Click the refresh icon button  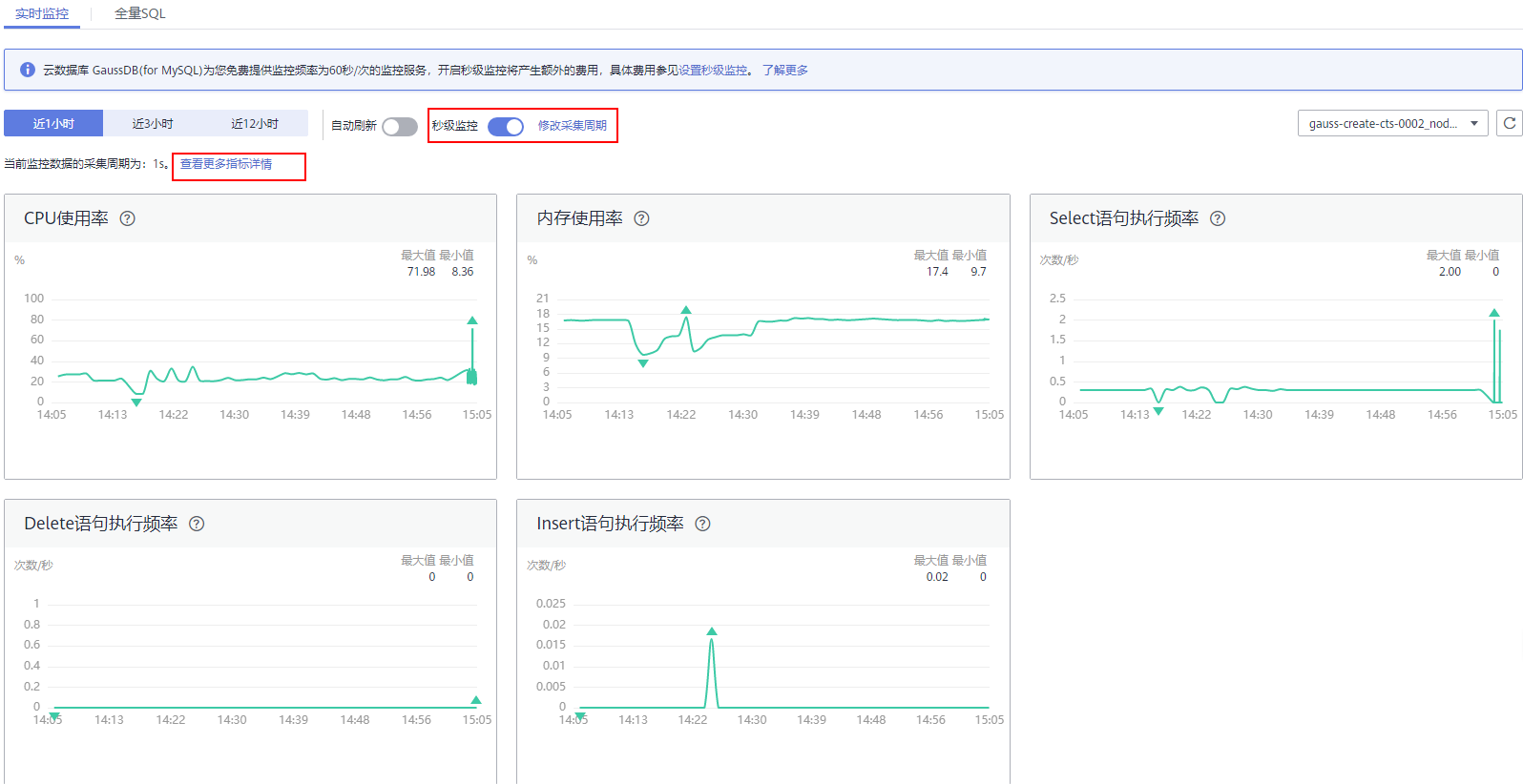(1510, 123)
